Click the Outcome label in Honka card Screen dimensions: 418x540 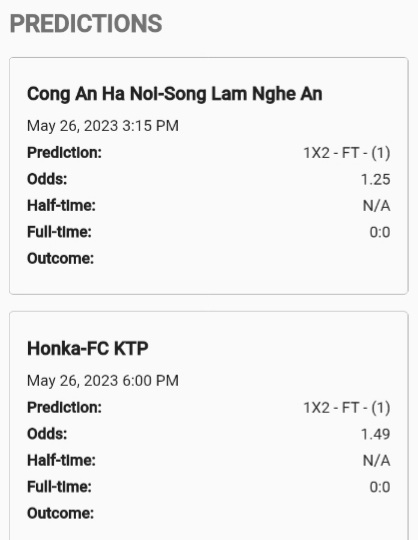coord(61,513)
